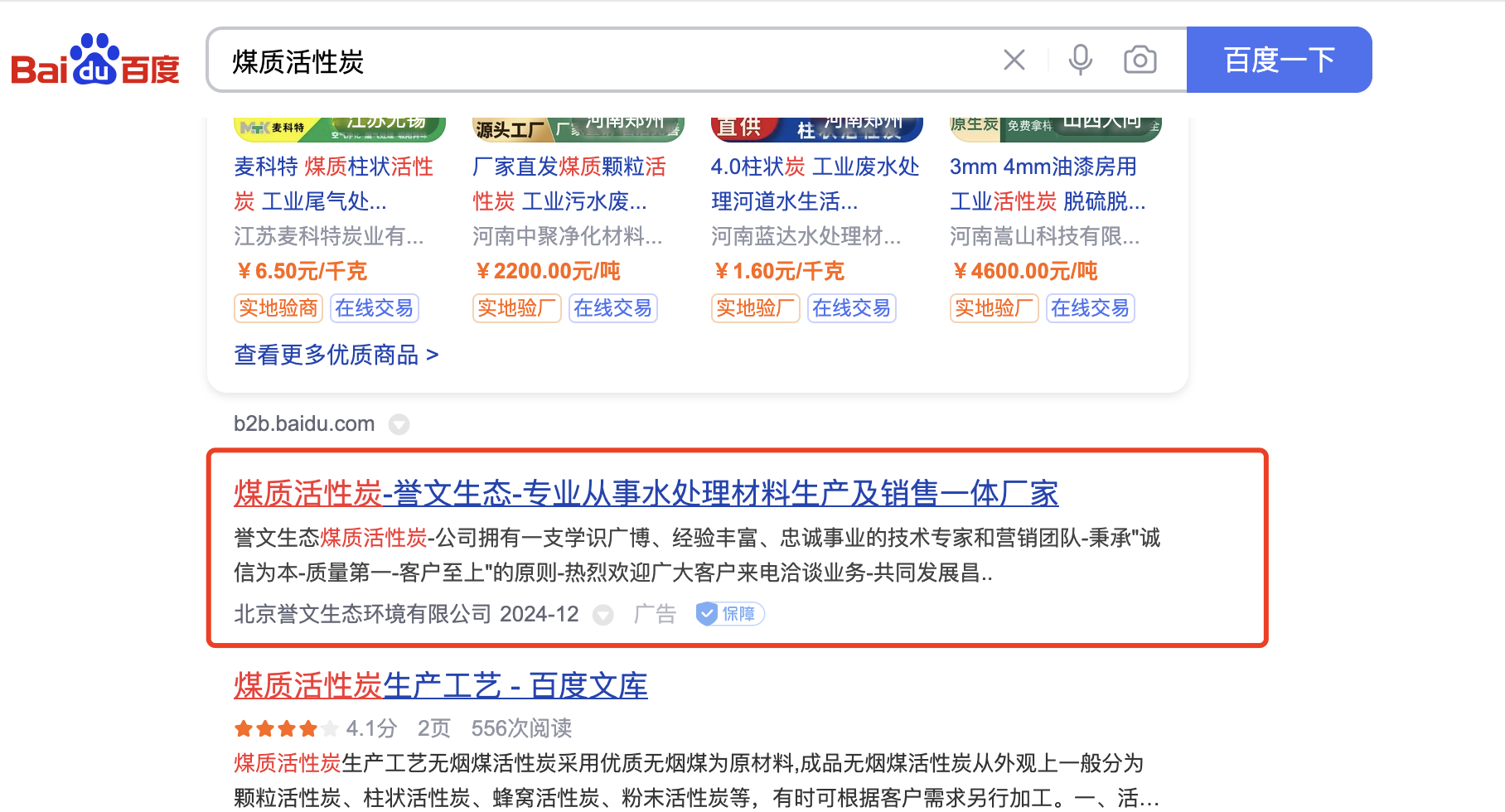Screen dimensions: 1505x812
Task: Expand dropdown beside 北京誉文生态环境有限公司 2024-12
Action: [603, 614]
